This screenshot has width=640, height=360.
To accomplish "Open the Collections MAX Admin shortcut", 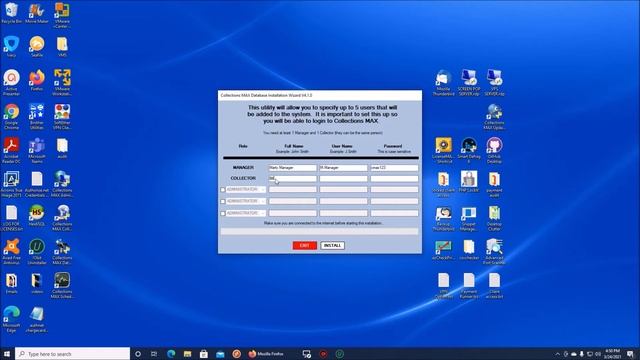I will click(62, 184).
